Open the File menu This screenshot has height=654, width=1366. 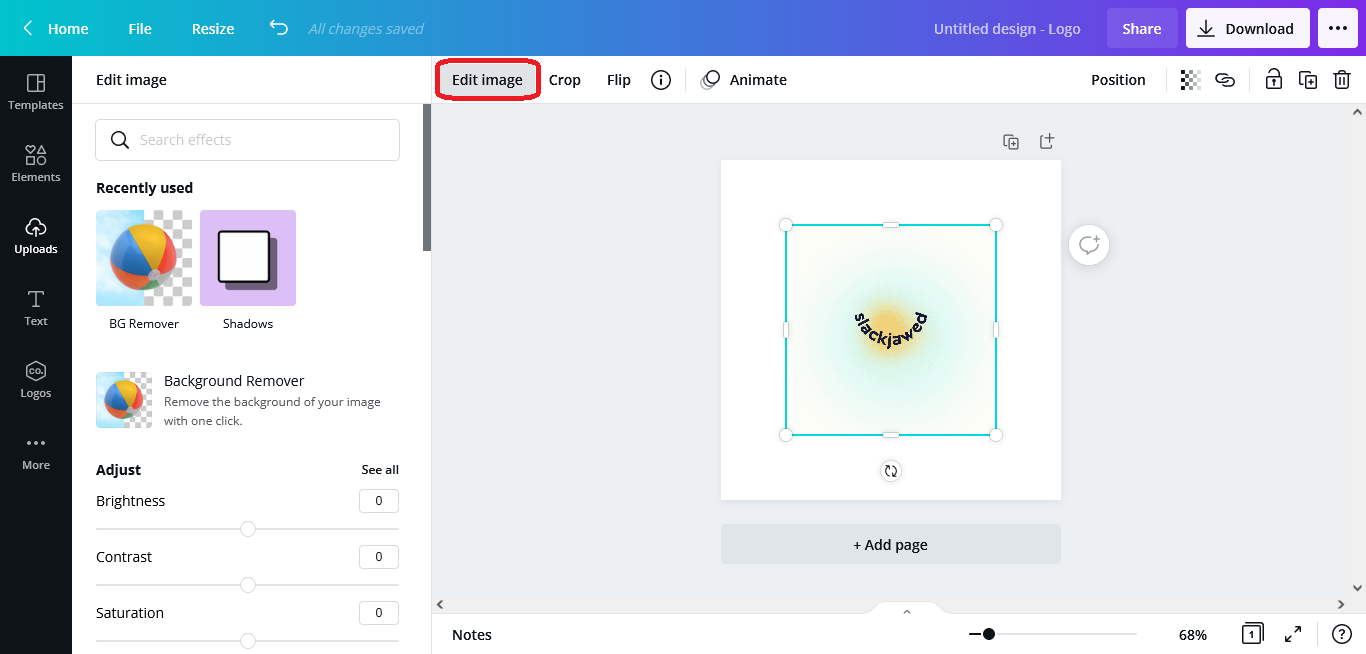pos(139,28)
